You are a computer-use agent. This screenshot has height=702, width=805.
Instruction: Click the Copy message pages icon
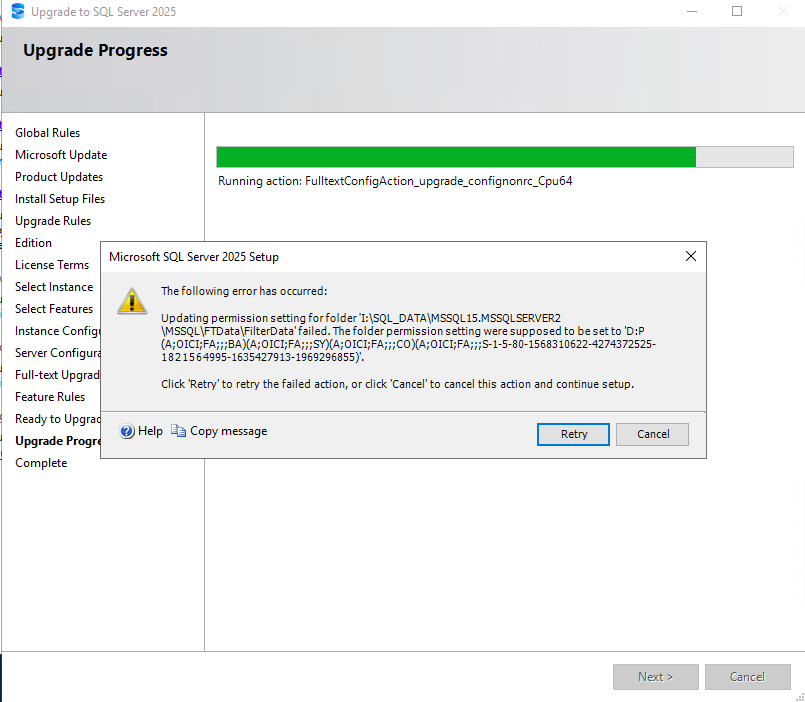178,431
